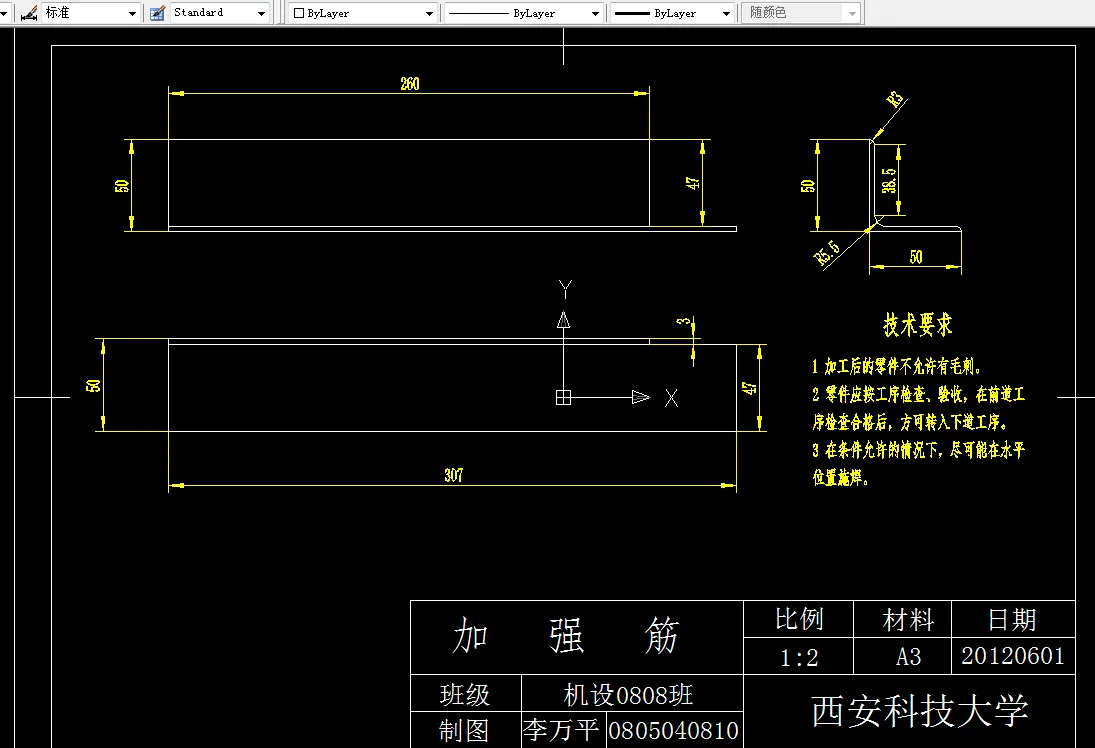Click the UCS X axis label
The height and width of the screenshot is (748, 1095).
click(671, 398)
